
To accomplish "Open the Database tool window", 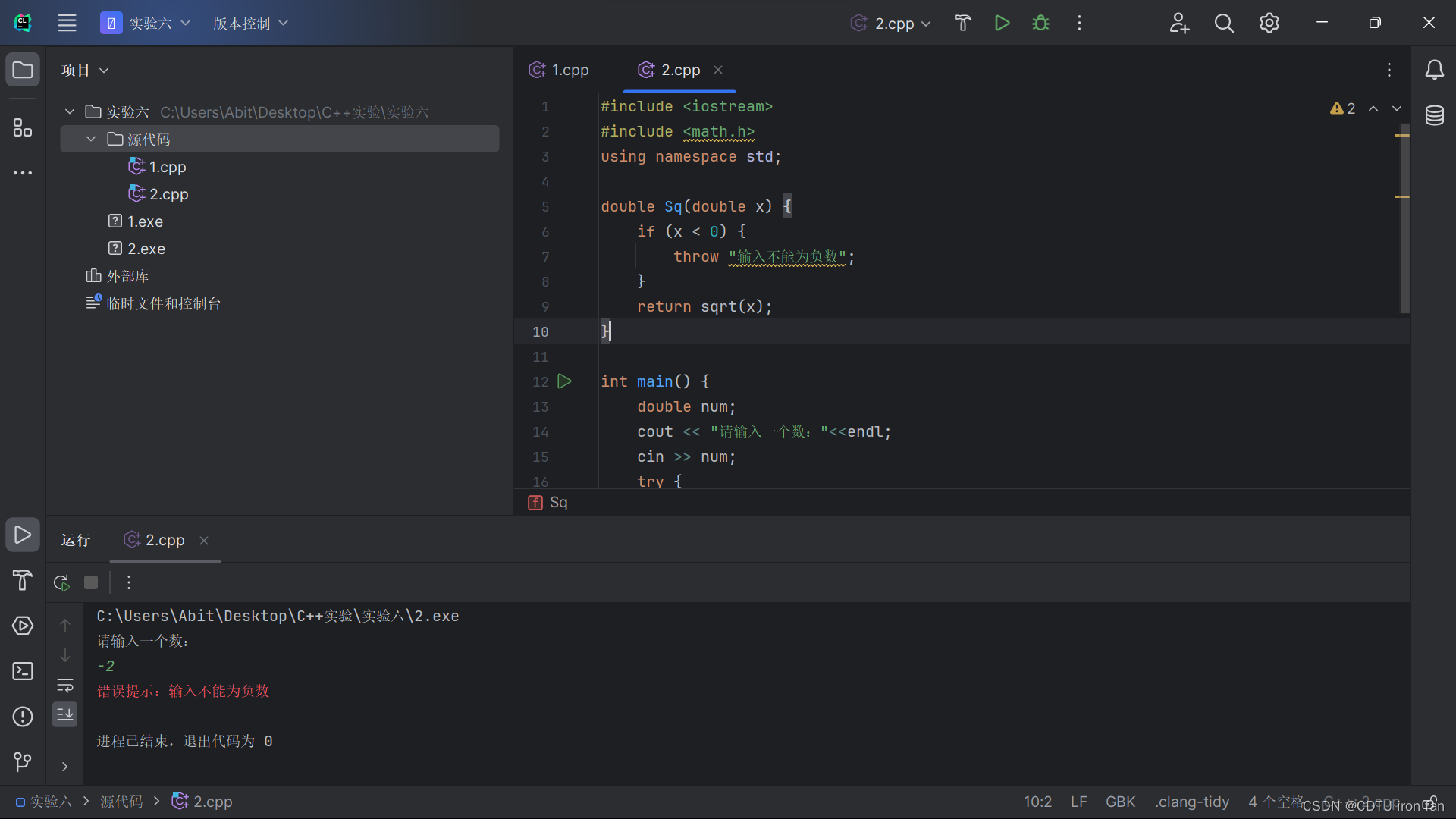I will coord(1434,115).
